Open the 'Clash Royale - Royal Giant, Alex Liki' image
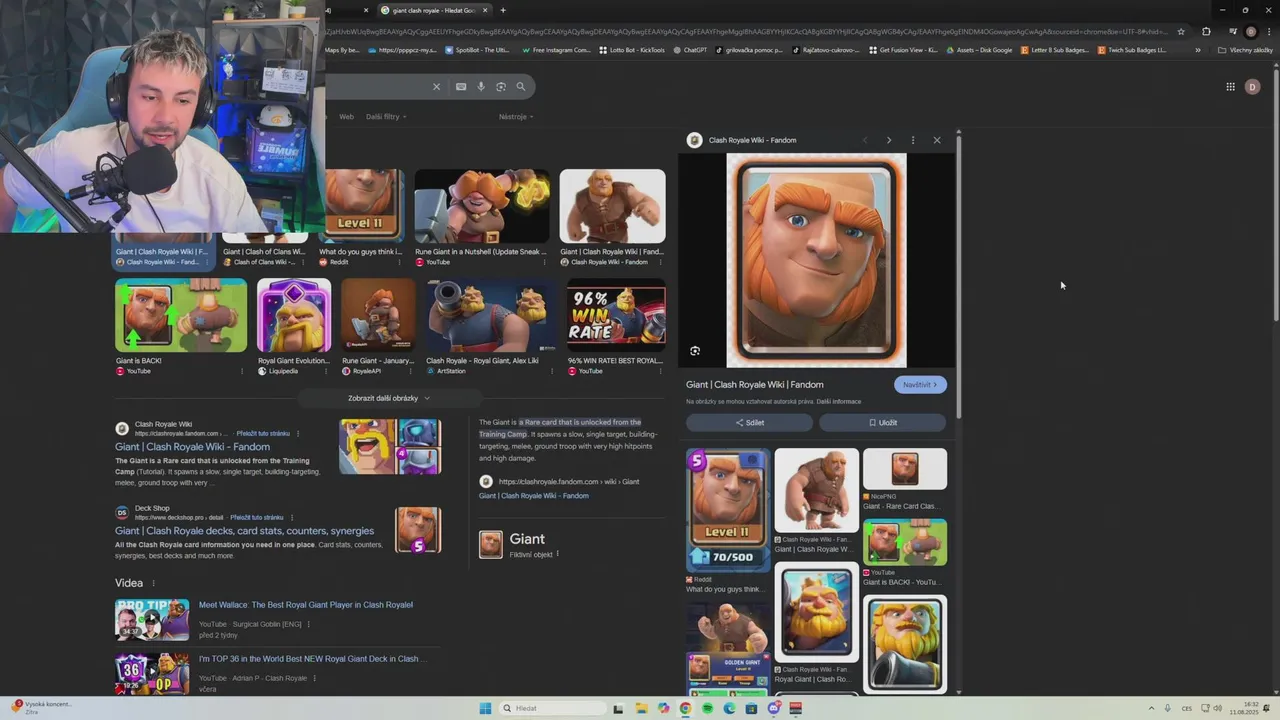Screen dimensions: 1280x720 point(490,315)
